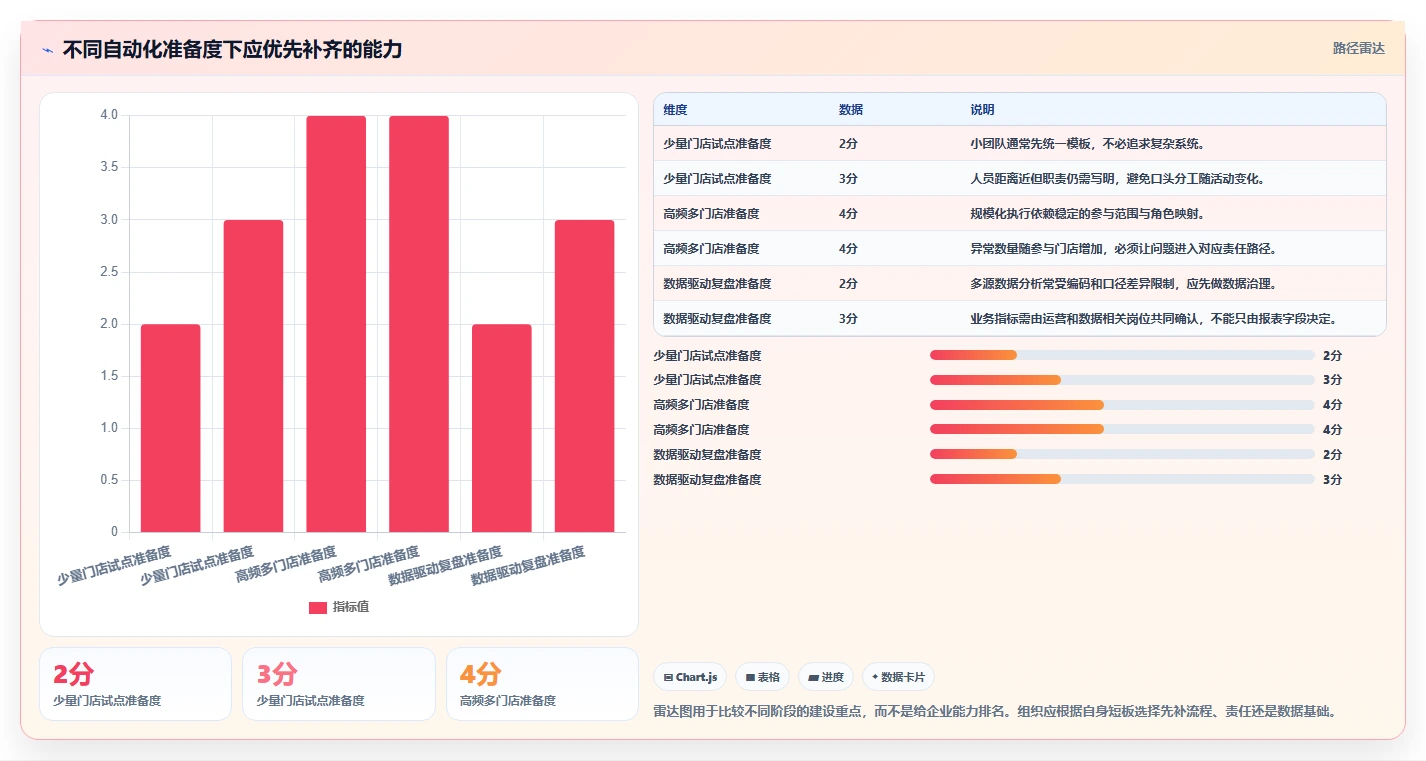
Task: Click 数据驱动复盘准备度 chart bar with value 2
Action: [502, 428]
